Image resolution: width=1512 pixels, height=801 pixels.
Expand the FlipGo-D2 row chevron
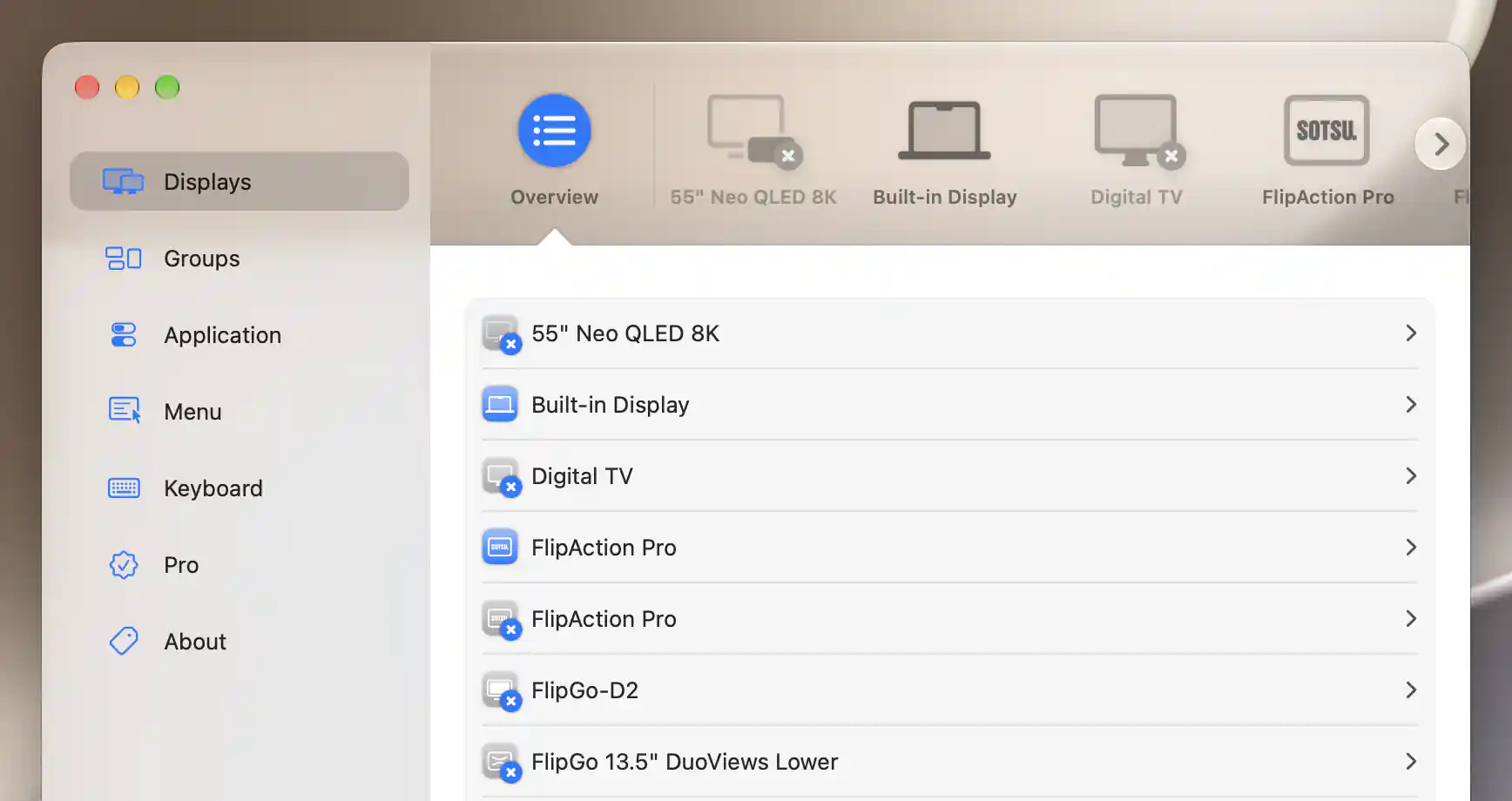pyautogui.click(x=1411, y=690)
